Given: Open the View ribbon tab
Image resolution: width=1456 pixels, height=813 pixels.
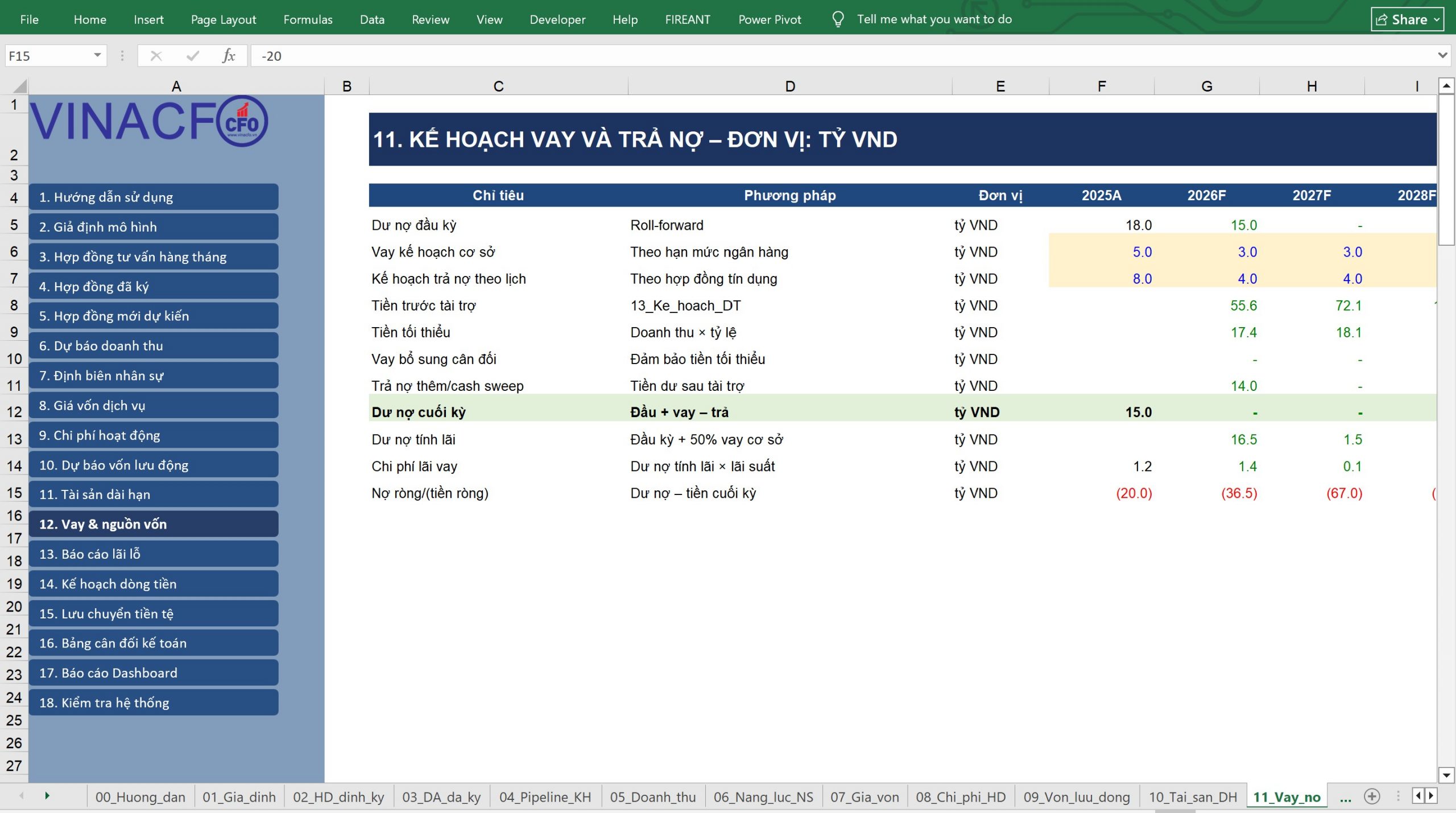Looking at the screenshot, I should point(489,19).
